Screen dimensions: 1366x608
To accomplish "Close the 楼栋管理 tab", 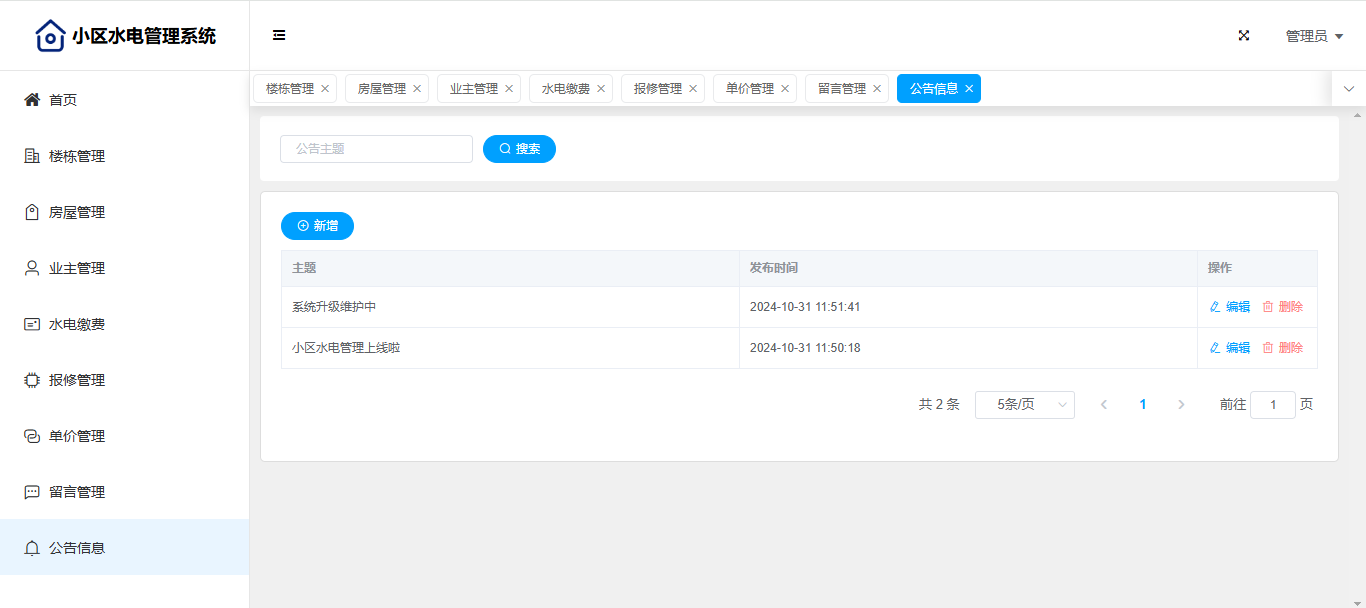I will [x=325, y=89].
